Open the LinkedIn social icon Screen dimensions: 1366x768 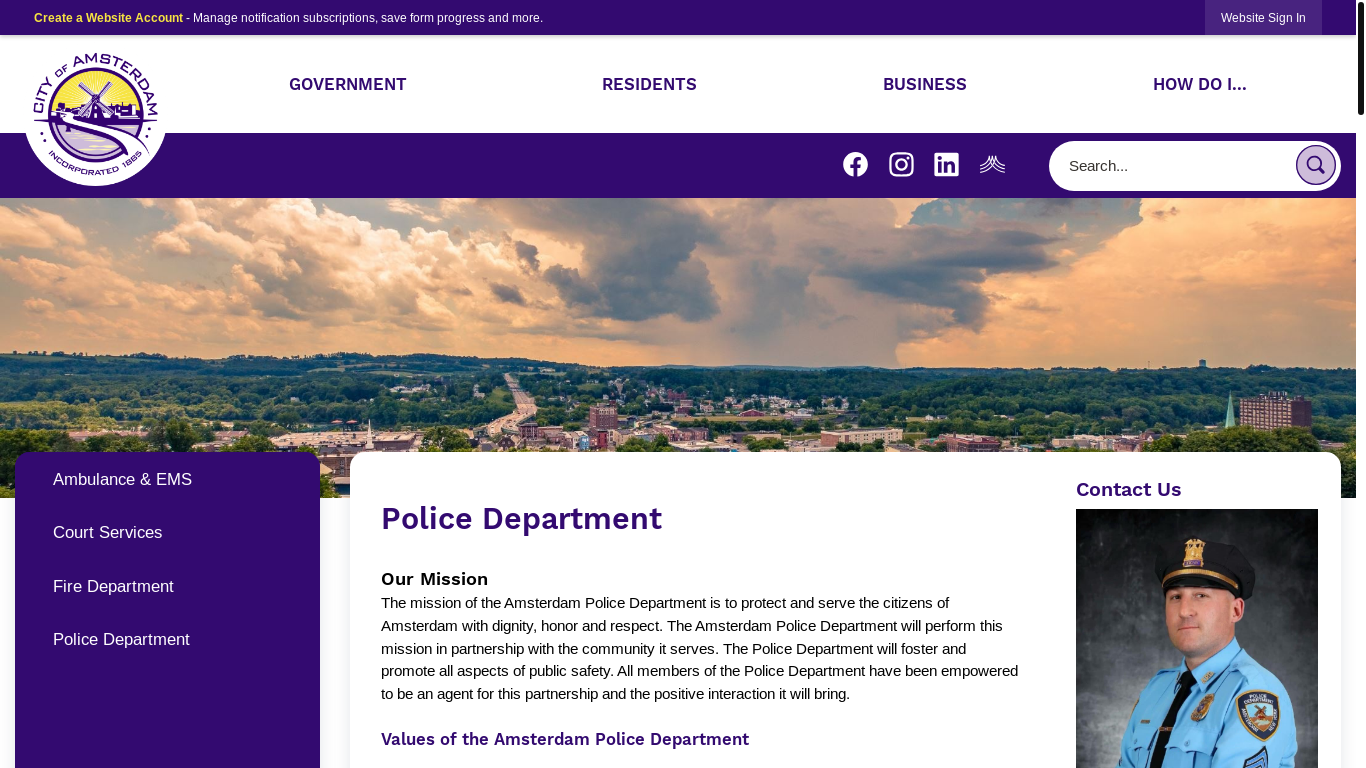[x=946, y=165]
